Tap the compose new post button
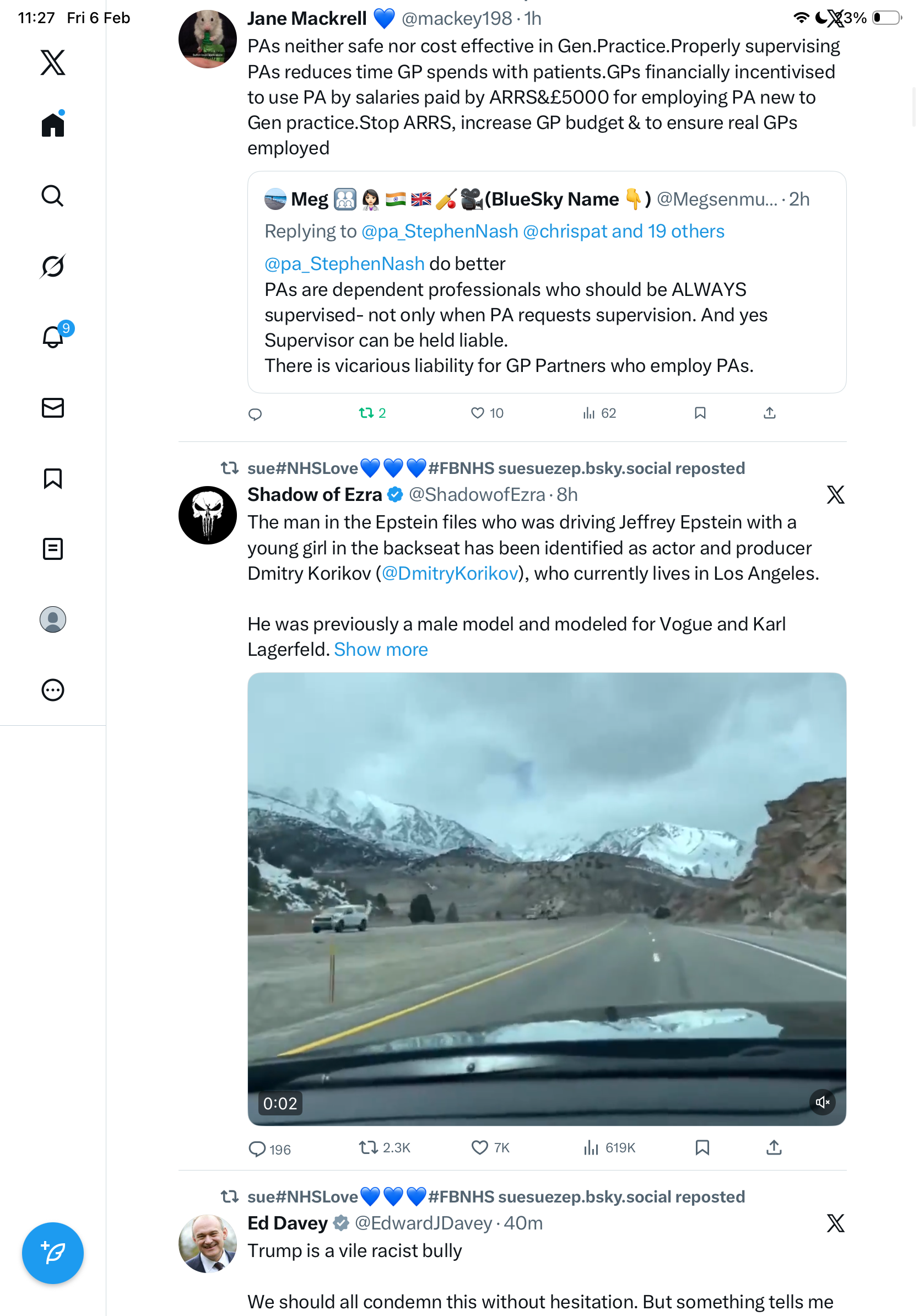The height and width of the screenshot is (1316, 919). (x=53, y=1253)
